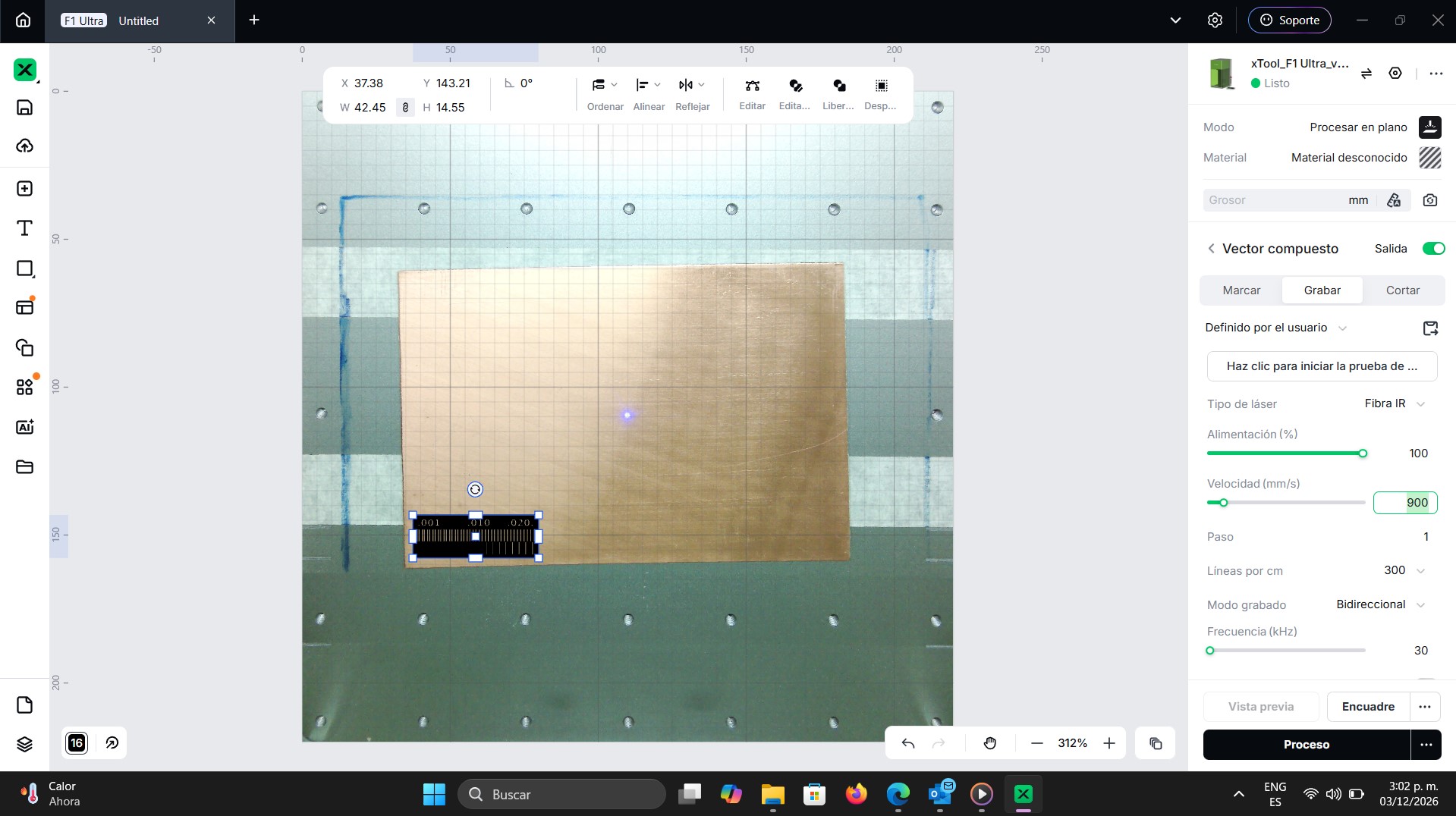Click the Liber... toolbar icon
The height and width of the screenshot is (816, 1456).
click(838, 94)
